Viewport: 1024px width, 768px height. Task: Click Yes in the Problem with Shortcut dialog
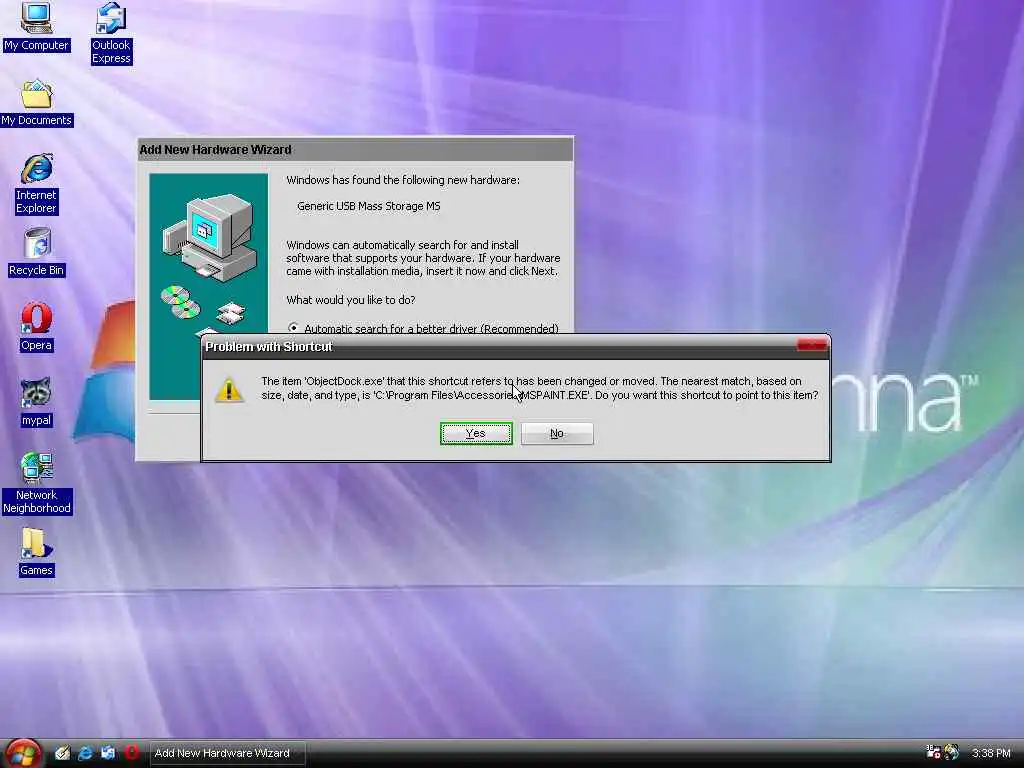coord(476,434)
